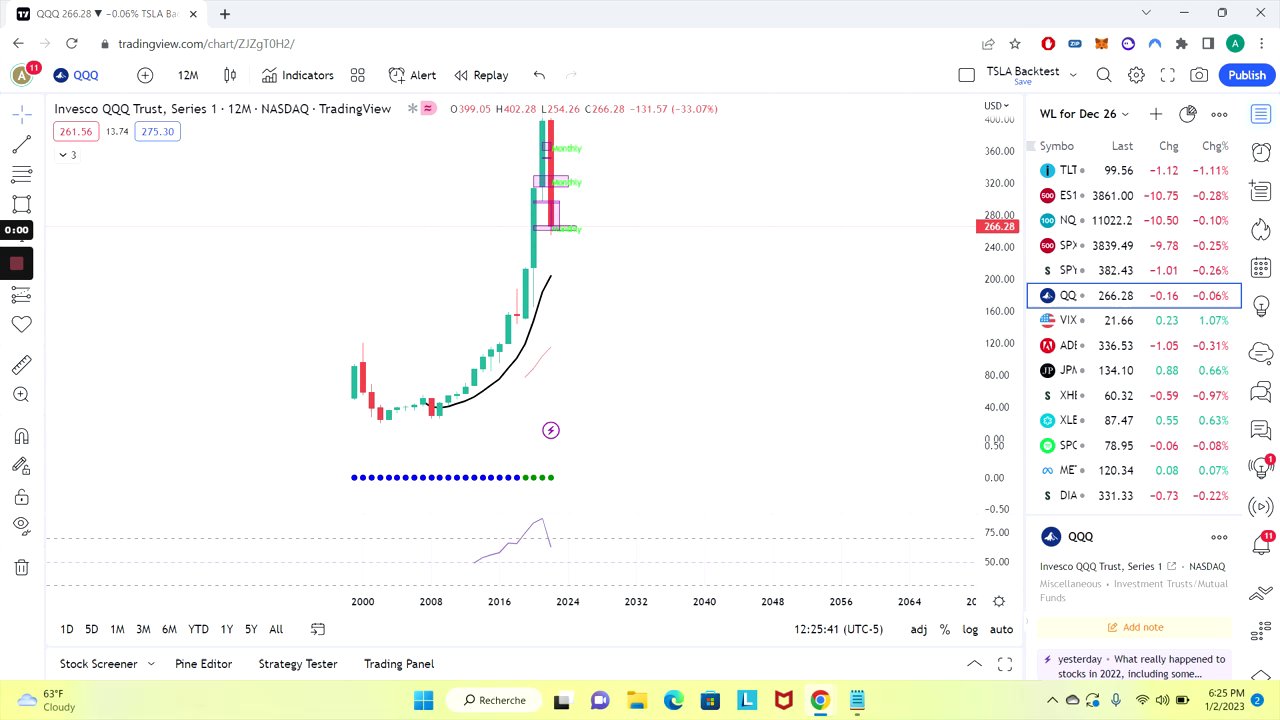The height and width of the screenshot is (720, 1280).
Task: Select the TLT watchlist row
Action: [1134, 171]
